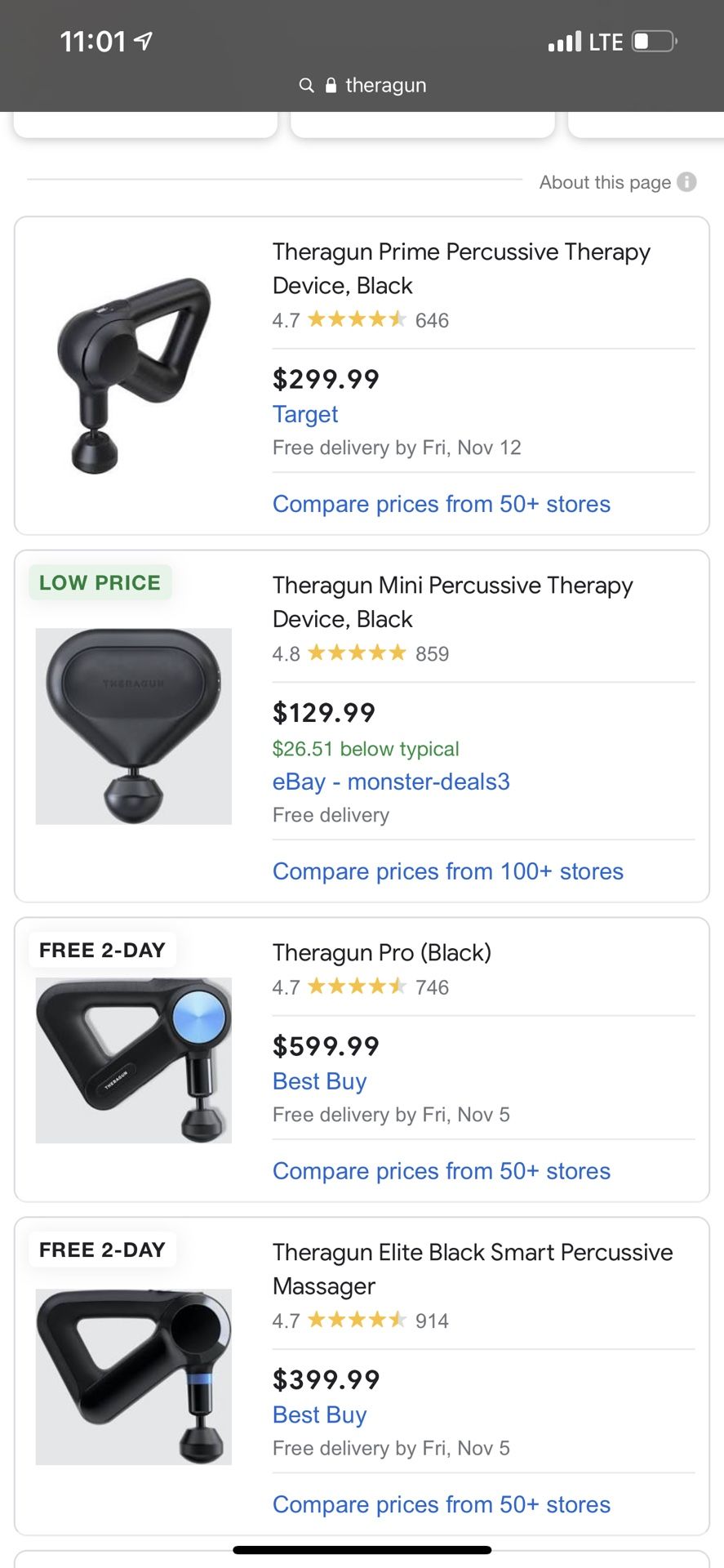
Task: Compare prices from 50+ stores for Theragun Pro
Action: point(442,1171)
